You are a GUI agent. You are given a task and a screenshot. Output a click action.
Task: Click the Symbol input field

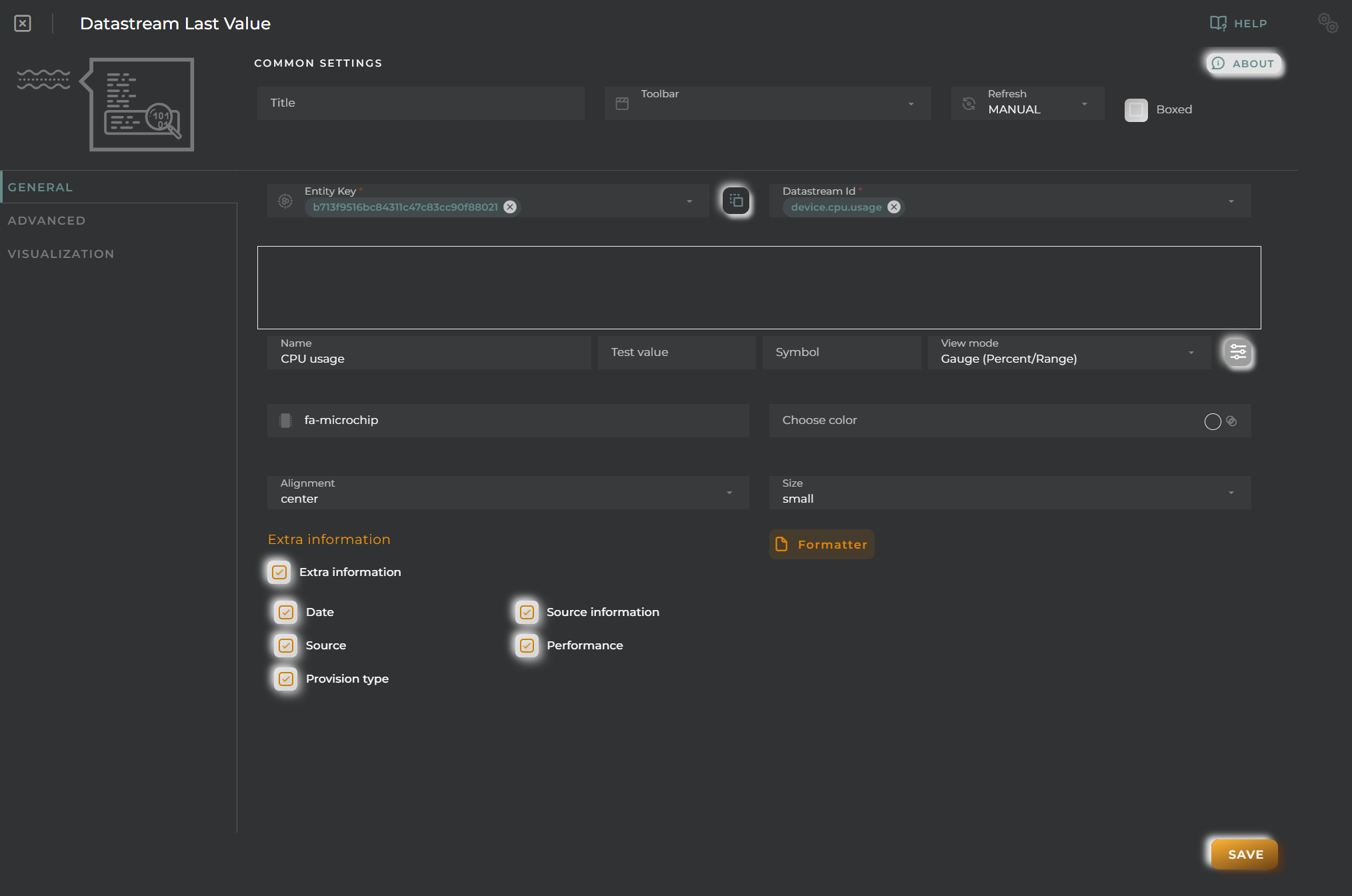pos(842,352)
